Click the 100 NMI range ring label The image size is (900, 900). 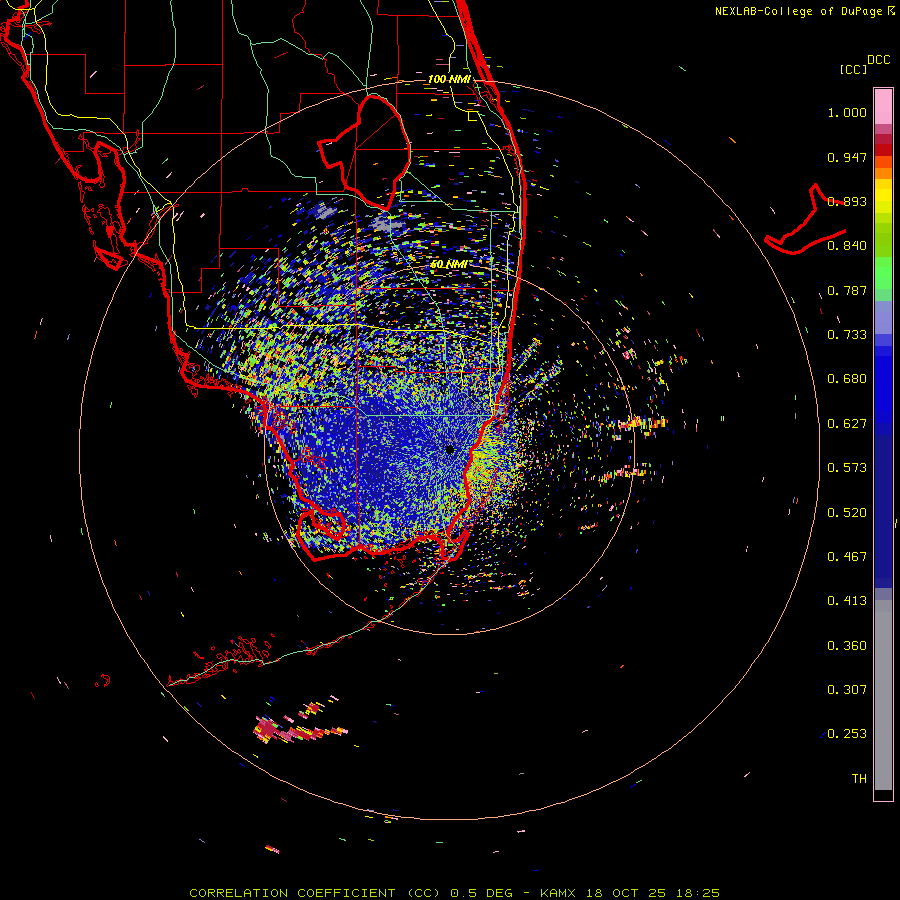point(449,79)
